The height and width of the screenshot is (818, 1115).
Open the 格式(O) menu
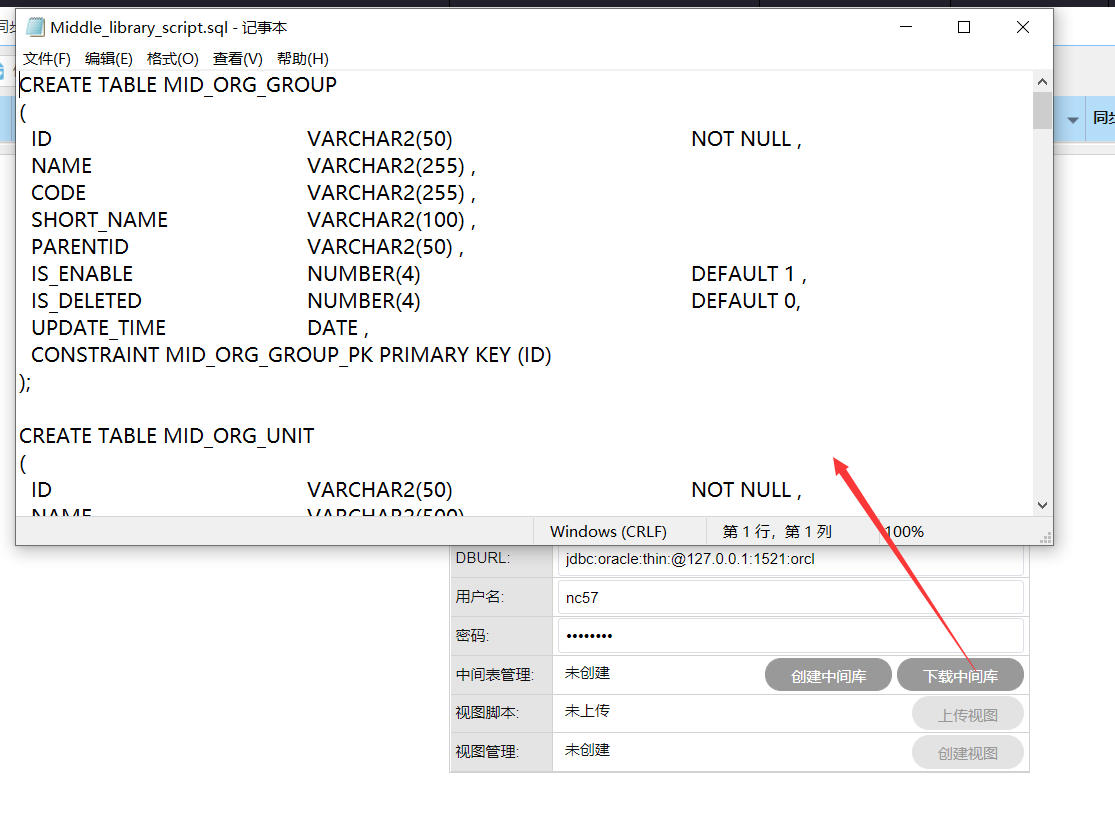point(173,59)
